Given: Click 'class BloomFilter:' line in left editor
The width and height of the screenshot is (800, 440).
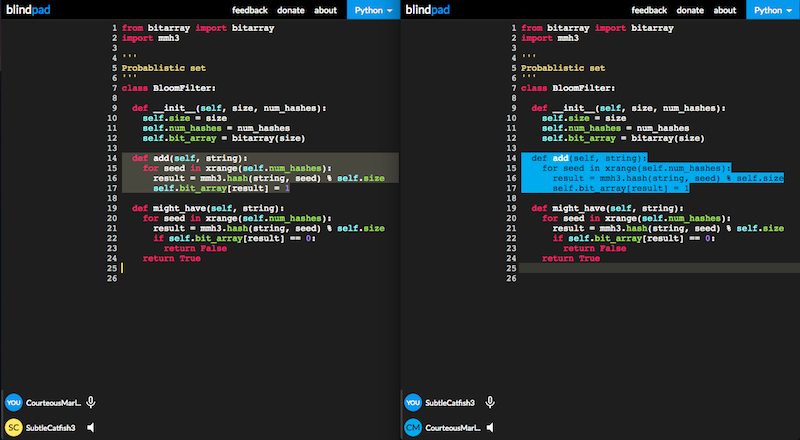Looking at the screenshot, I should [168, 88].
